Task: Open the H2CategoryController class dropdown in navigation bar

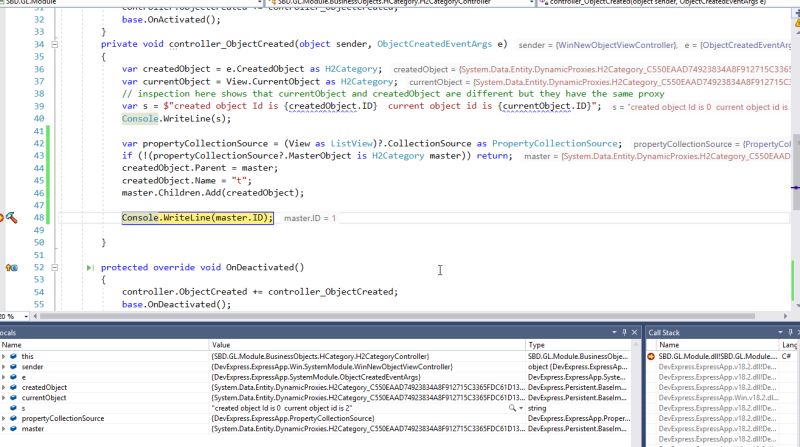Action: pos(532,3)
